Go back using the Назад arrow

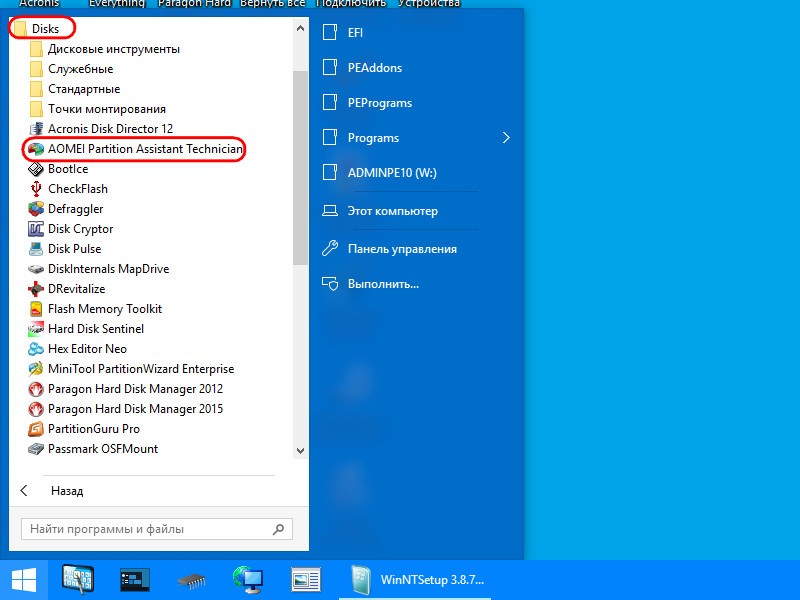[x=24, y=491]
